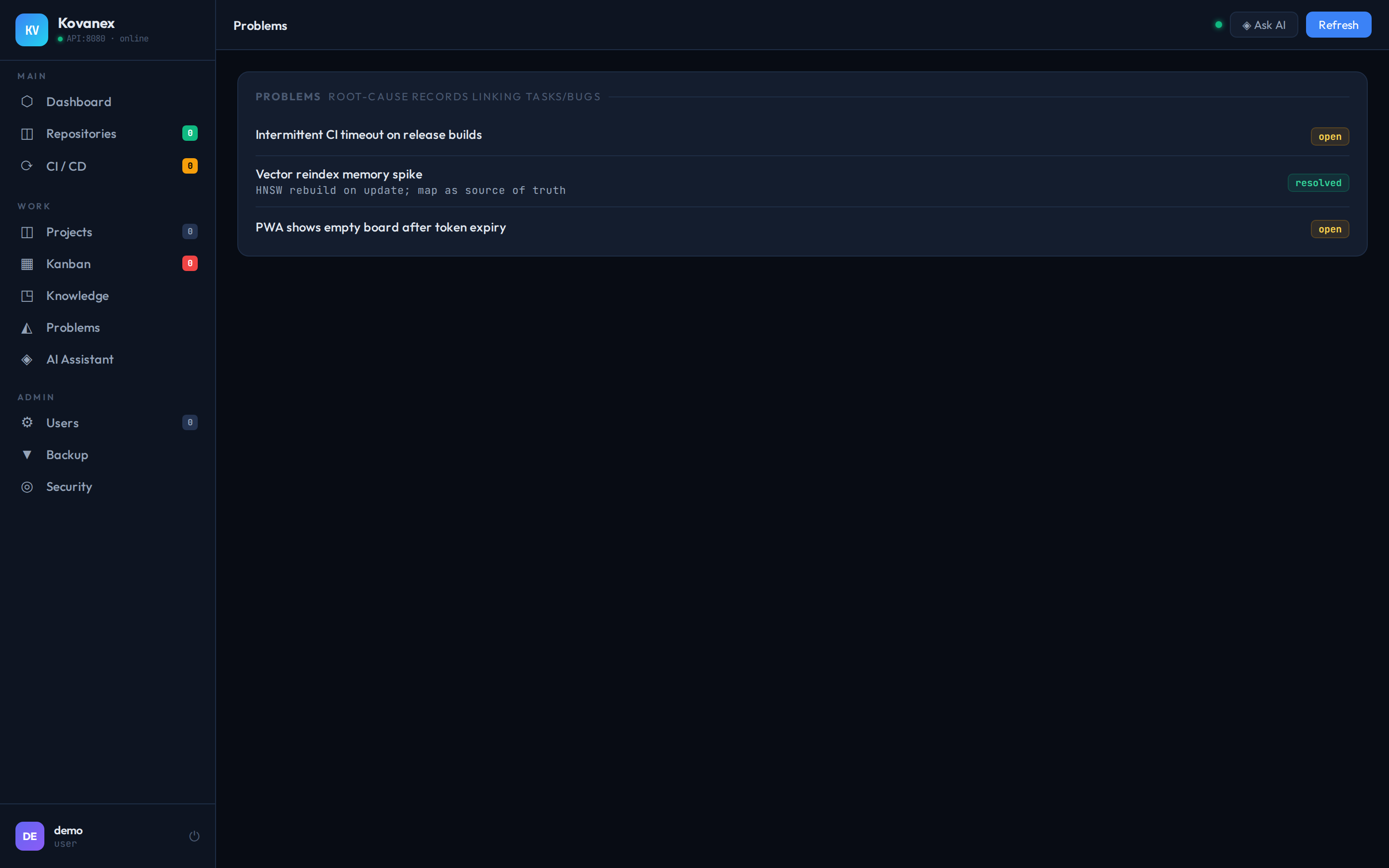Image resolution: width=1389 pixels, height=868 pixels.
Task: Click the Users count badge
Action: 190,422
